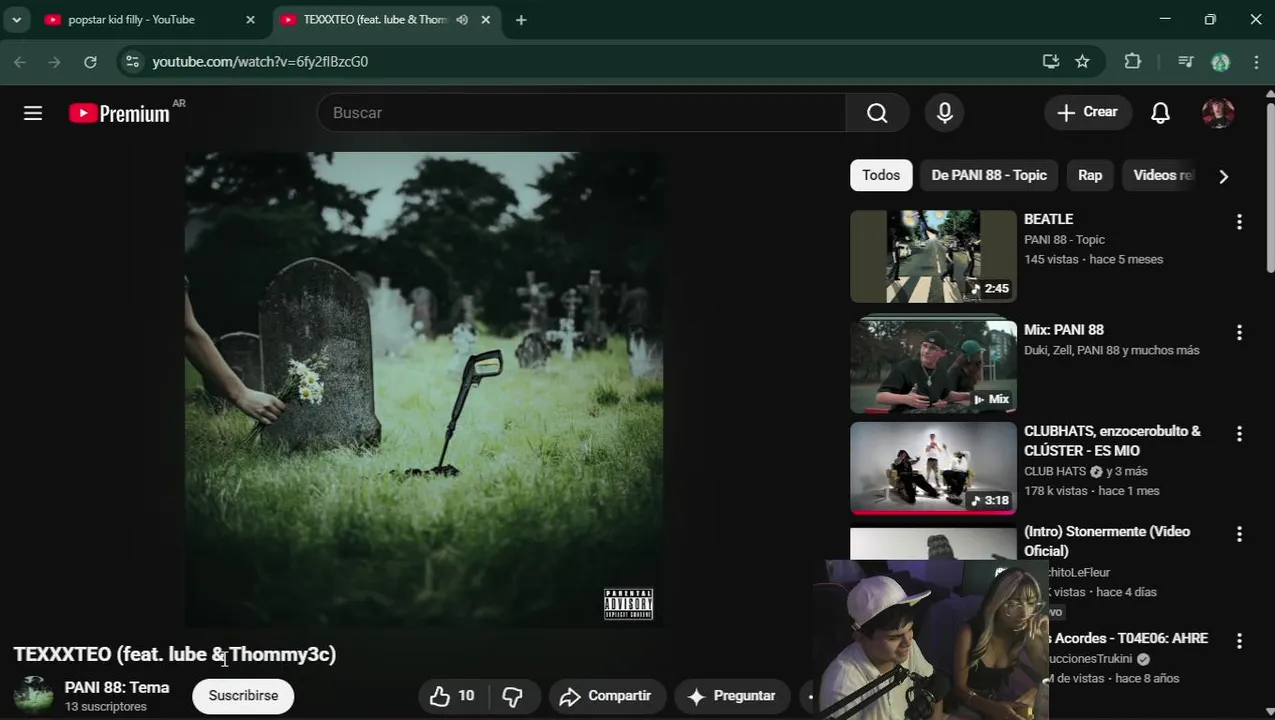Open Chrome three-dot menu
The width and height of the screenshot is (1275, 720).
coord(1256,62)
